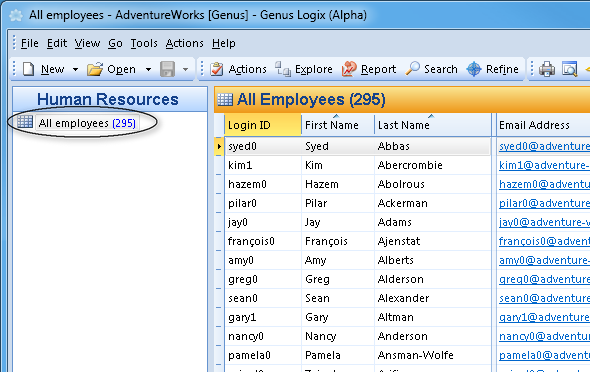Screen dimensions: 590x372
Task: Open the New dropdown arrow
Action: [x=75, y=70]
